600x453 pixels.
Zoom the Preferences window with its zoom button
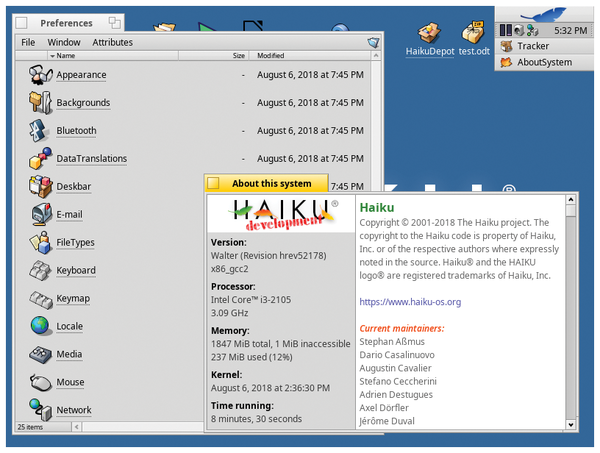pyautogui.click(x=114, y=23)
